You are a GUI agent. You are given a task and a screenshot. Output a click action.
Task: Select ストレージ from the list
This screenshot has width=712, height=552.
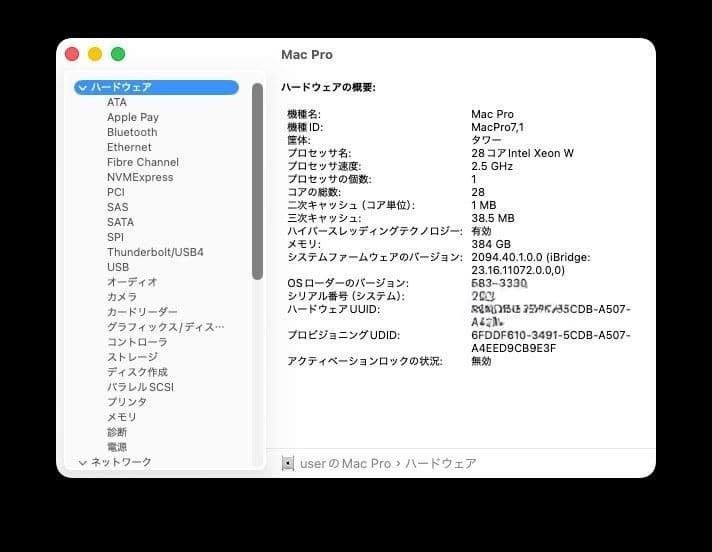132,357
